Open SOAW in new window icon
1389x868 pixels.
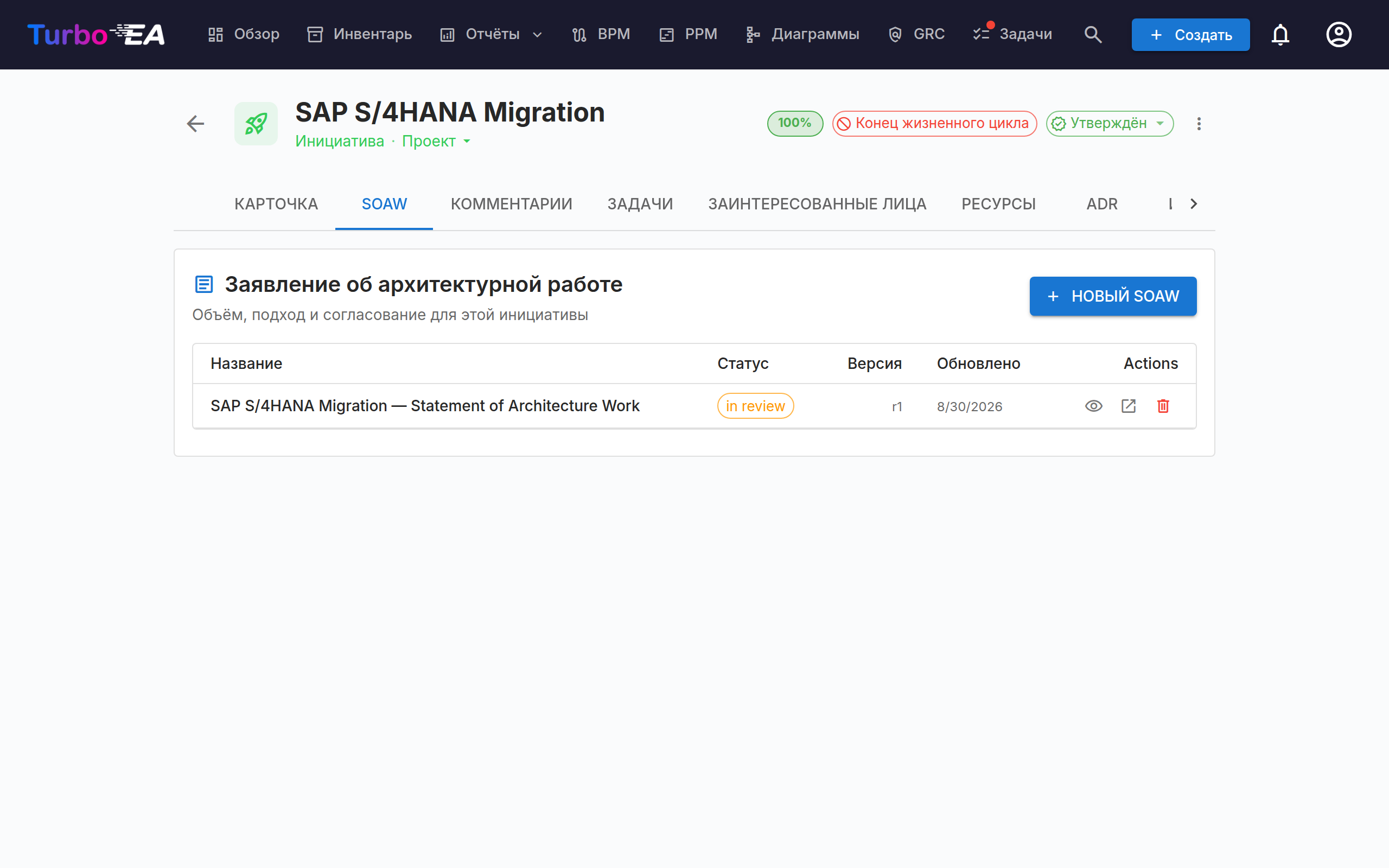click(x=1129, y=406)
